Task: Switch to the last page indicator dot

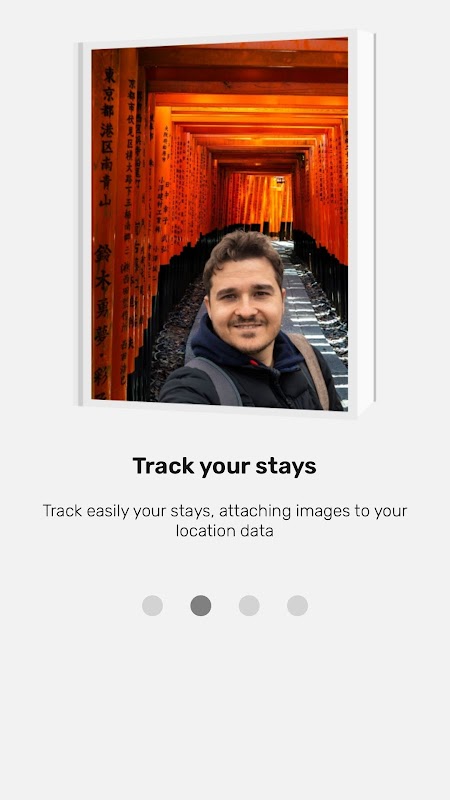Action: tap(297, 606)
